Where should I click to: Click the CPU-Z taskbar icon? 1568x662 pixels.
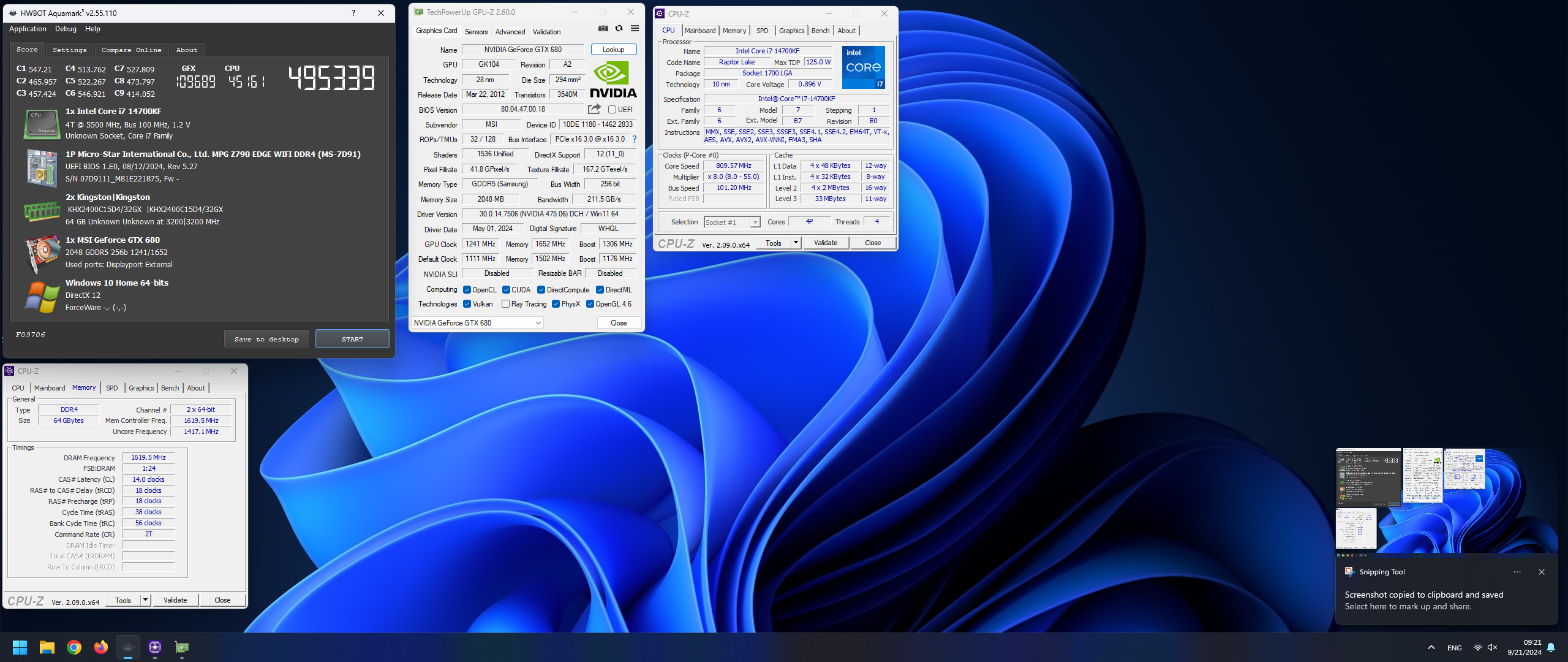pos(155,647)
